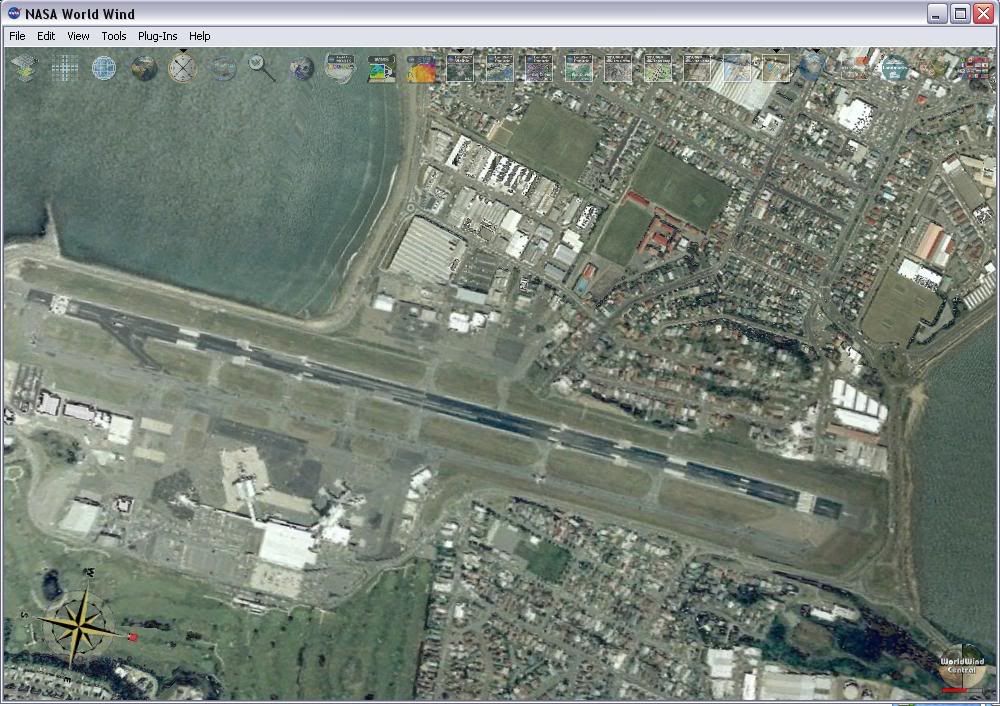Expand the Tools menu
The height and width of the screenshot is (706, 1000).
(x=114, y=36)
